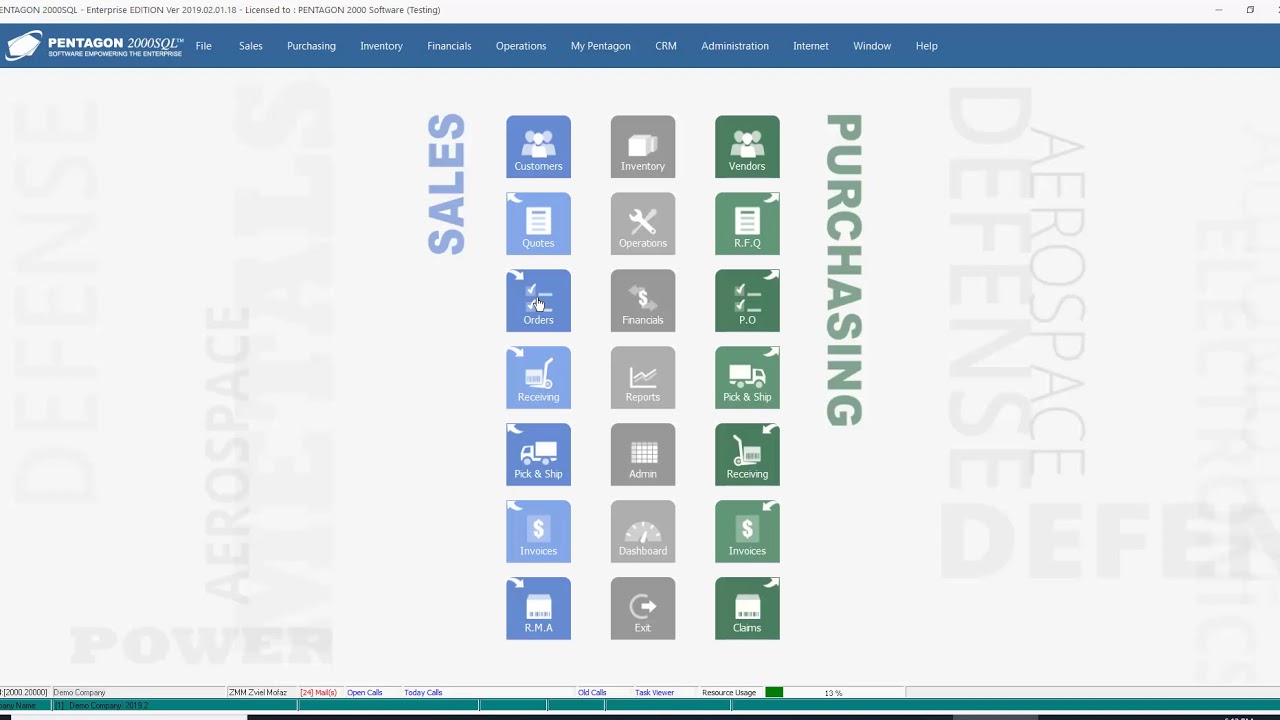Open the blue Sales Invoices icon

538,532
